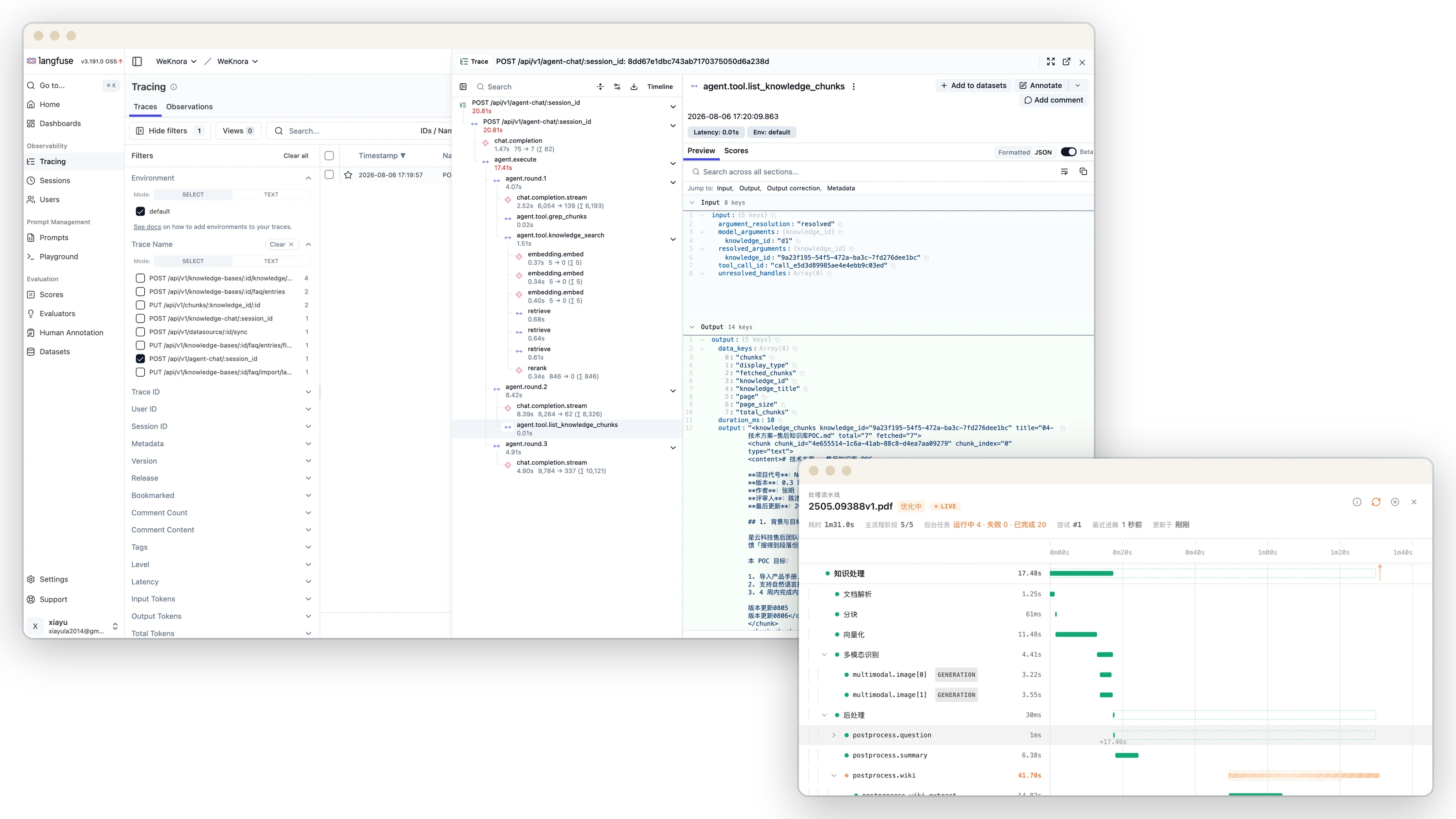Open the See docs link
This screenshot has height=819, width=1456.
pos(147,227)
